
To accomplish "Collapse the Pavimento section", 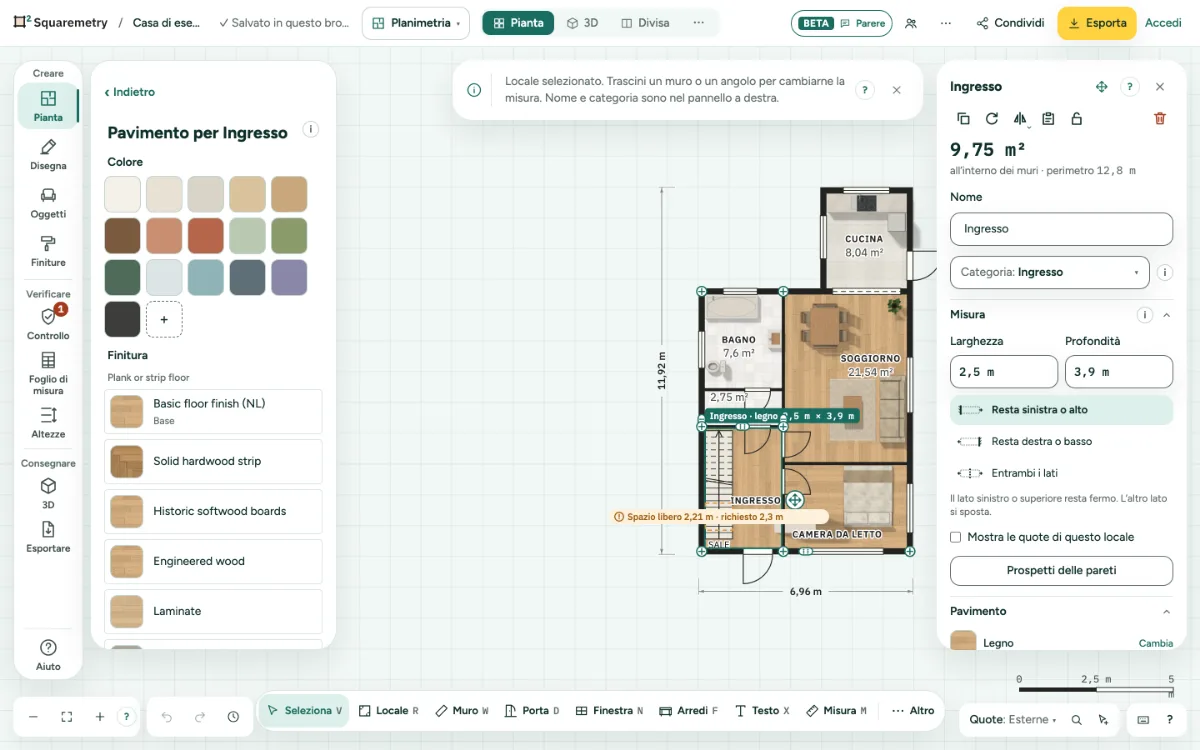I will (x=1166, y=611).
